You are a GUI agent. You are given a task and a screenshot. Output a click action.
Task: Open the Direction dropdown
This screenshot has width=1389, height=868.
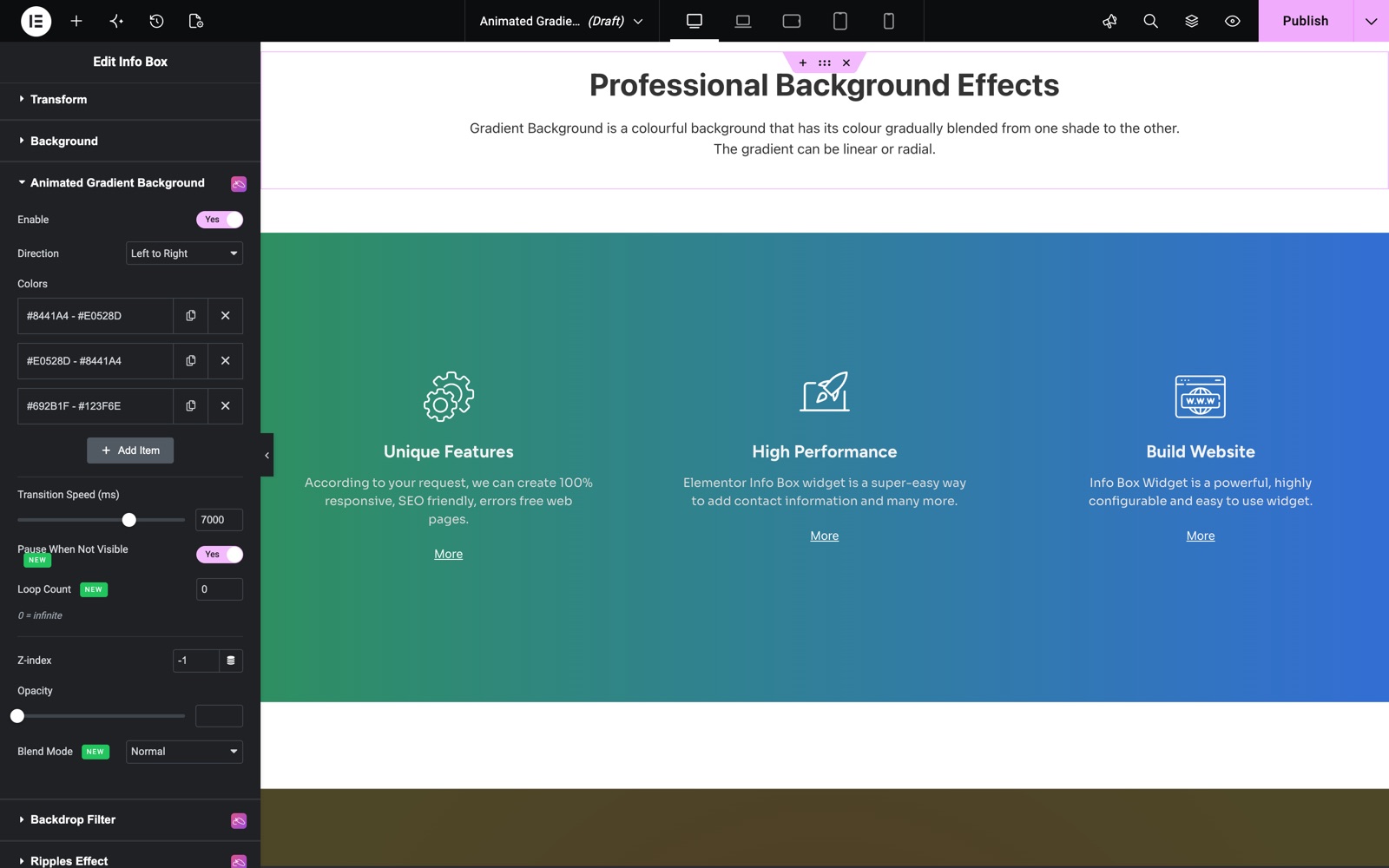[184, 253]
